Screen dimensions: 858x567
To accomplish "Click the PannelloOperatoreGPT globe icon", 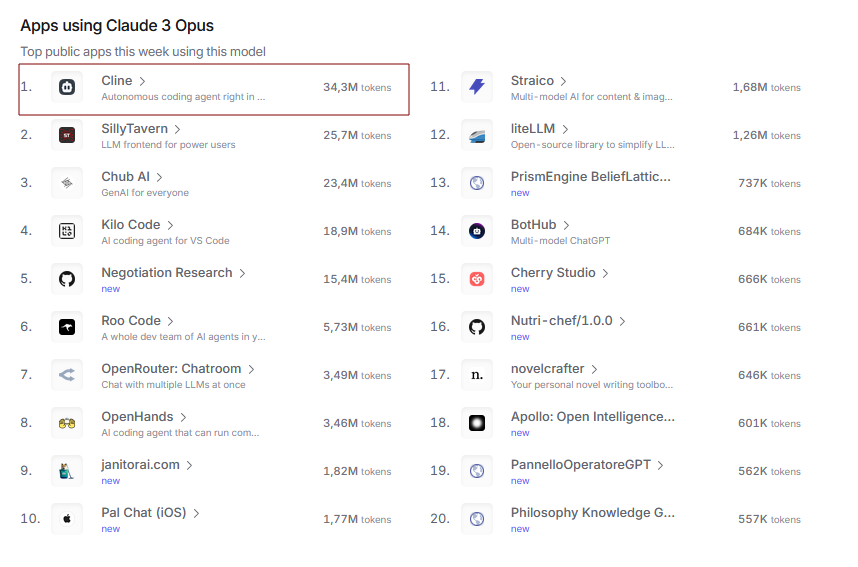I will point(477,471).
